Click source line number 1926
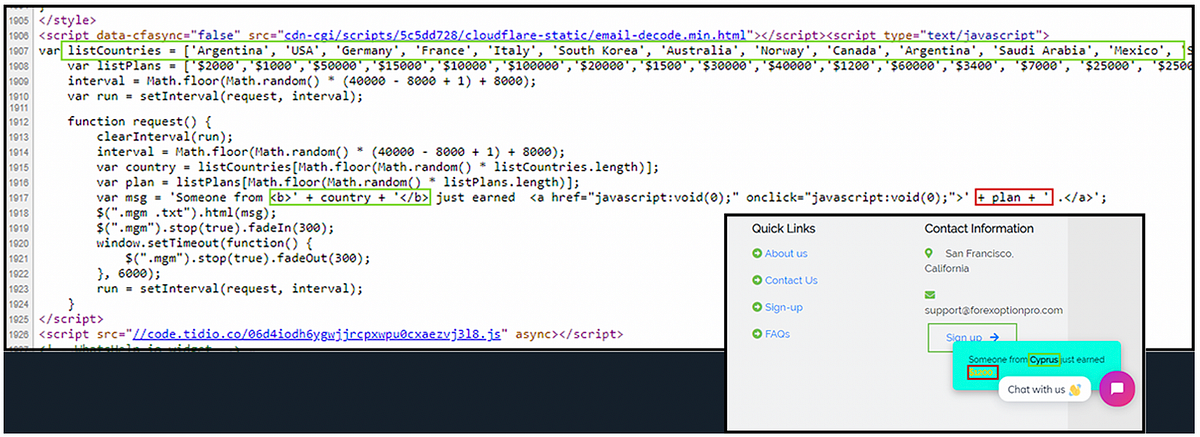The image size is (1200, 437). click(x=17, y=334)
